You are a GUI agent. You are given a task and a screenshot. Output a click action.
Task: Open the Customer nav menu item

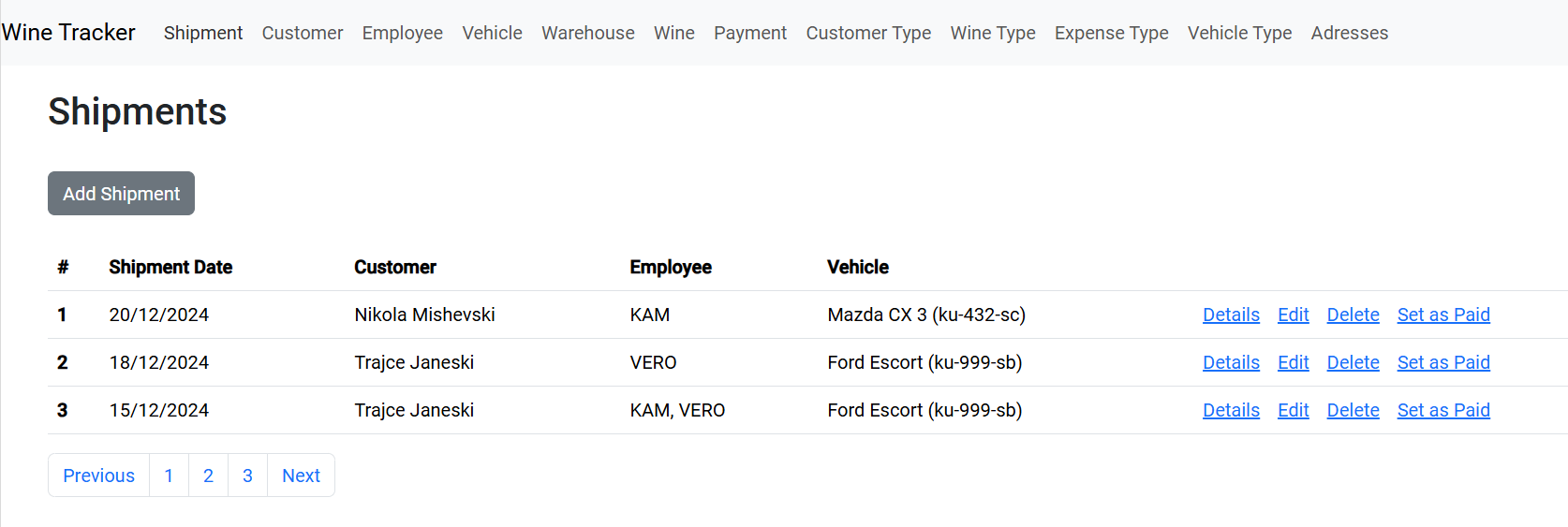(302, 33)
